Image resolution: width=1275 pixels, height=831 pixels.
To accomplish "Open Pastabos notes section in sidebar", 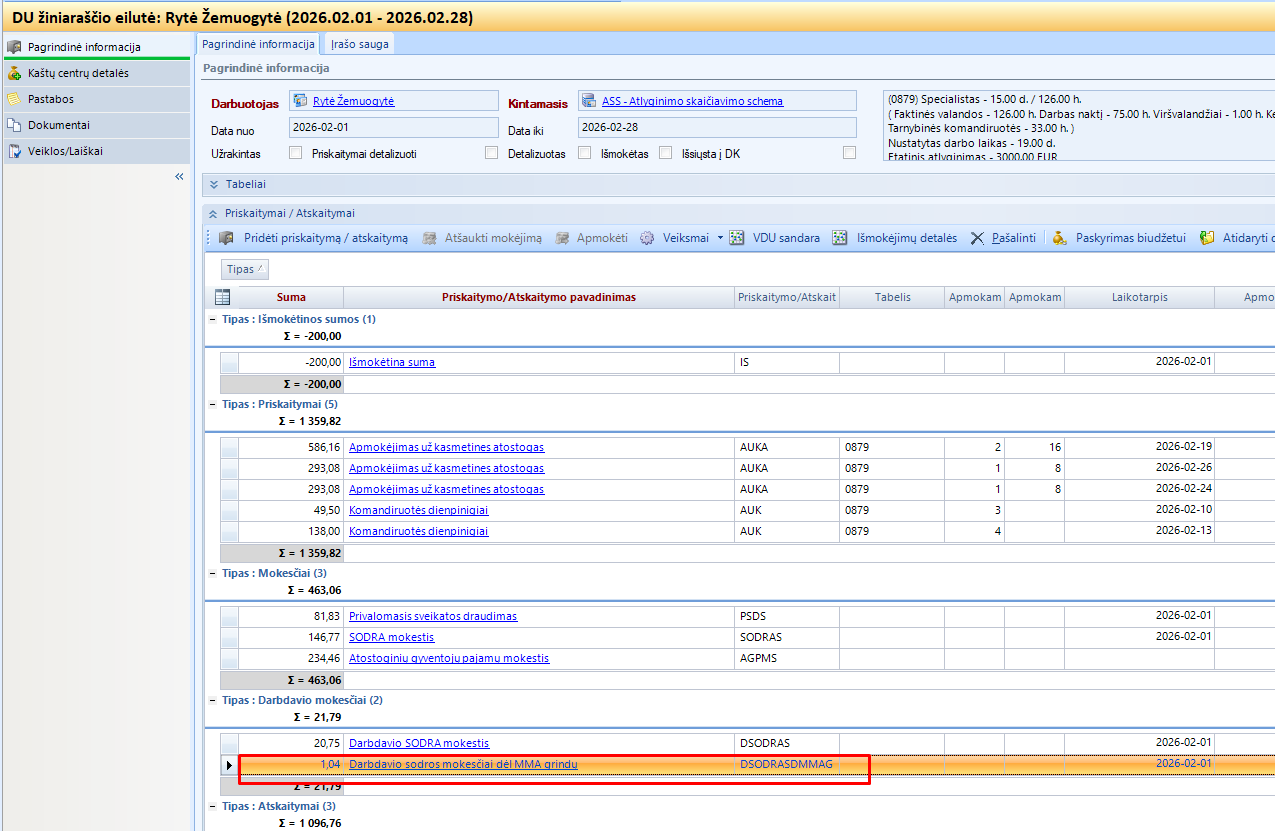I will (x=51, y=99).
